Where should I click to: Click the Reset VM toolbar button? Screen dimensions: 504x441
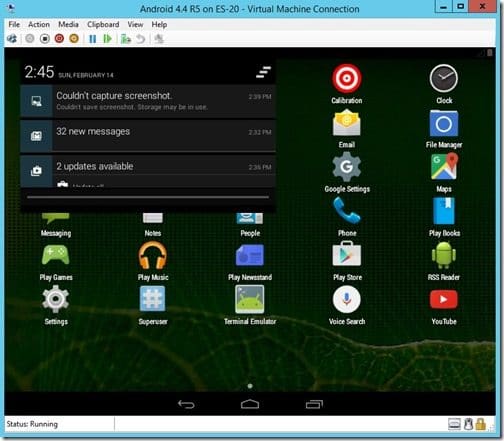pyautogui.click(x=107, y=39)
